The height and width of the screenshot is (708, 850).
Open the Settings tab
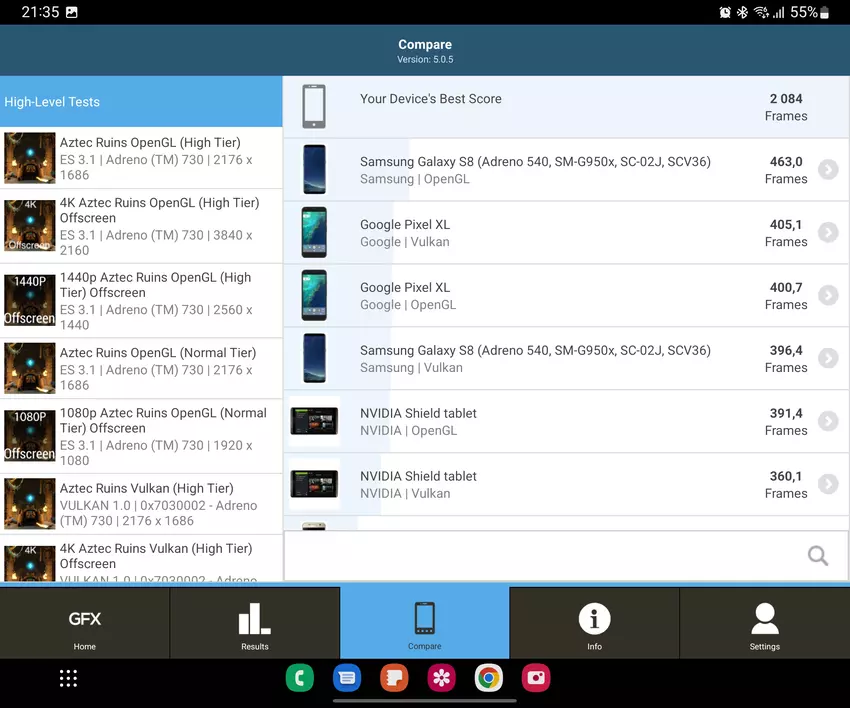764,624
